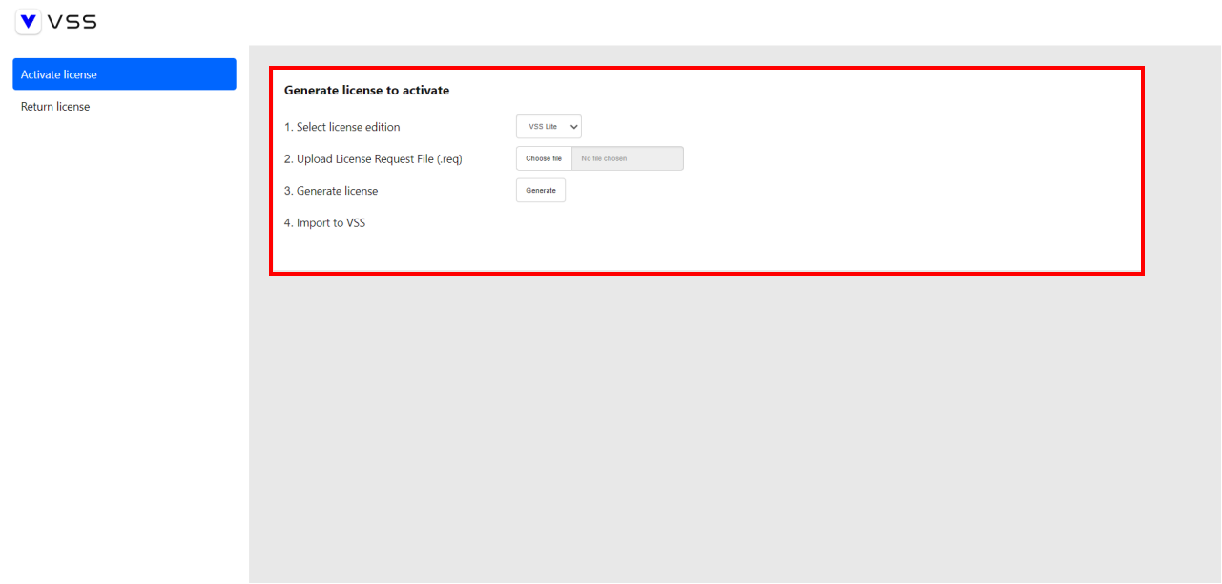Click the VSS logo icon
Image resolution: width=1222 pixels, height=584 pixels.
28,21
